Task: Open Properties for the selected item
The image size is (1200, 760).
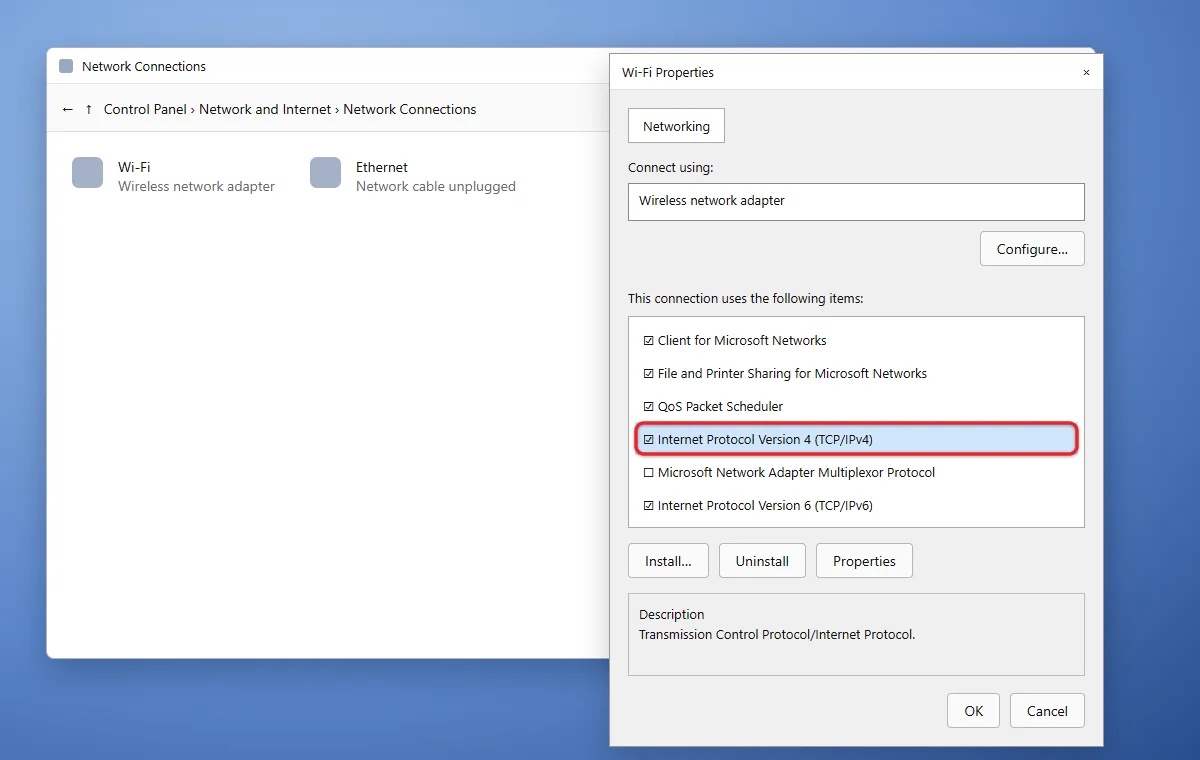Action: click(x=864, y=561)
